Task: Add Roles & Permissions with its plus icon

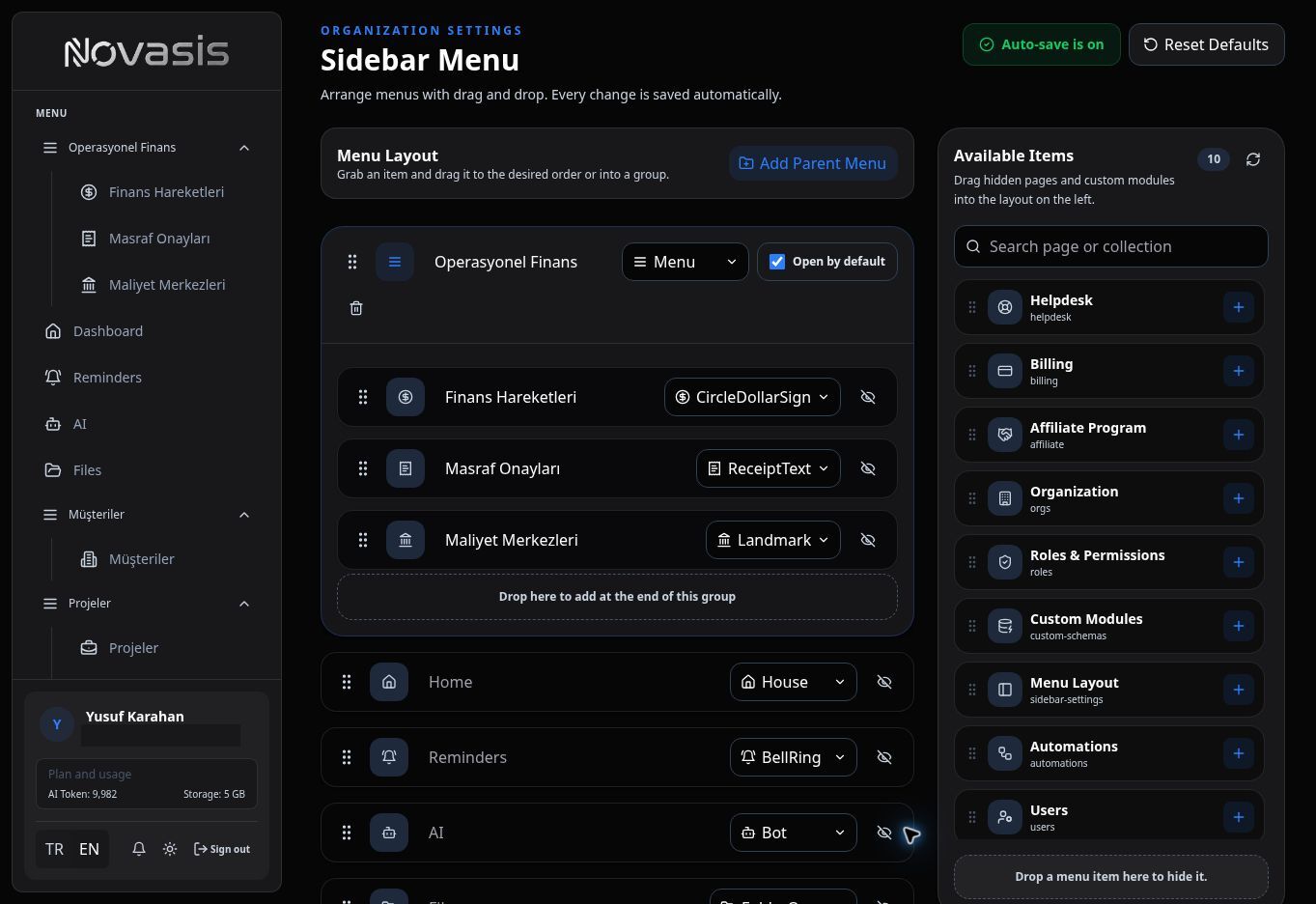Action: click(x=1238, y=562)
